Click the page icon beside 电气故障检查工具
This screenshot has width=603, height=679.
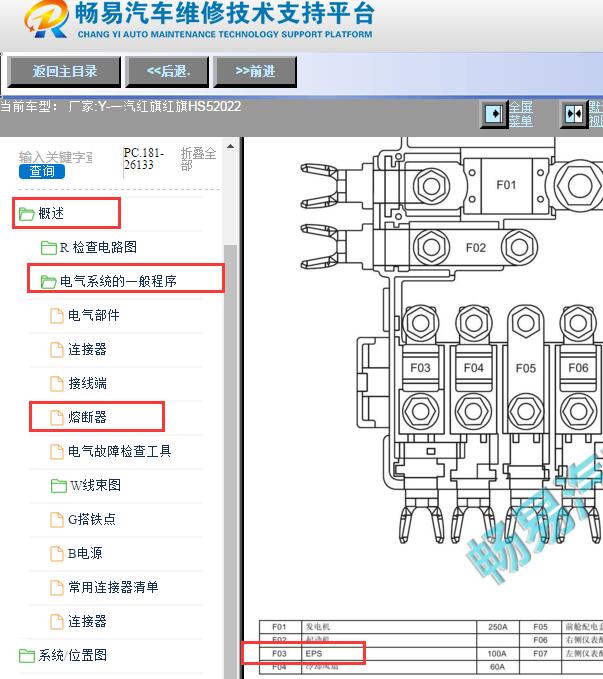coord(57,452)
